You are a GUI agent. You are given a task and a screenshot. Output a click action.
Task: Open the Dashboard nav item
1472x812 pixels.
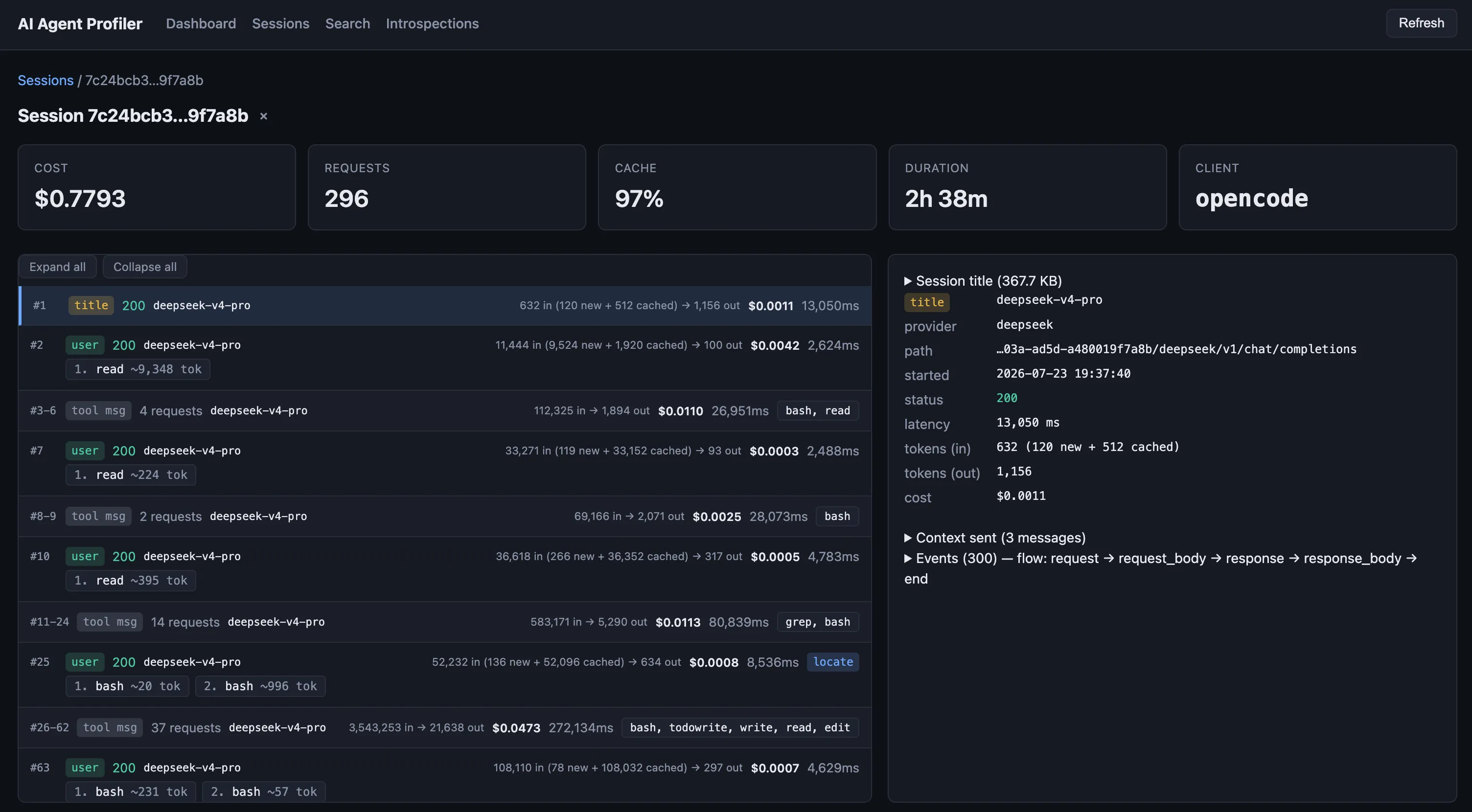click(x=201, y=23)
